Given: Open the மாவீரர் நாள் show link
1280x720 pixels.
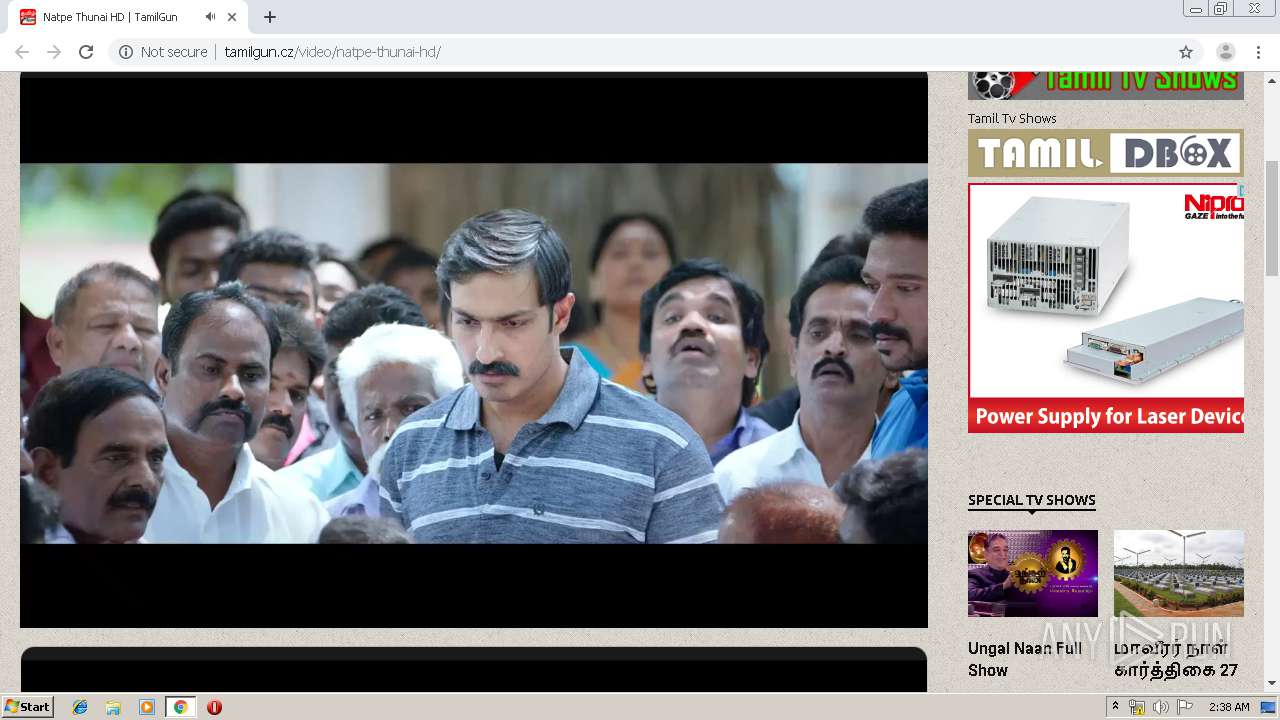Looking at the screenshot, I should (1176, 659).
